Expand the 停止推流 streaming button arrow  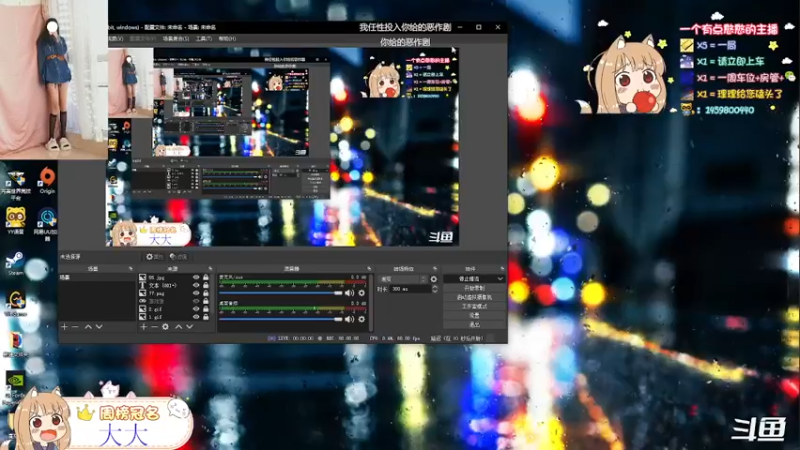[500, 279]
